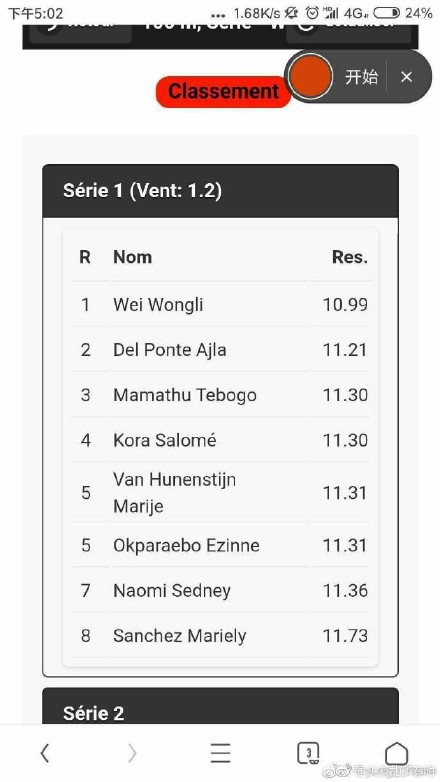The image size is (440, 782).
Task: Tap the Res. column header
Action: click(x=350, y=257)
